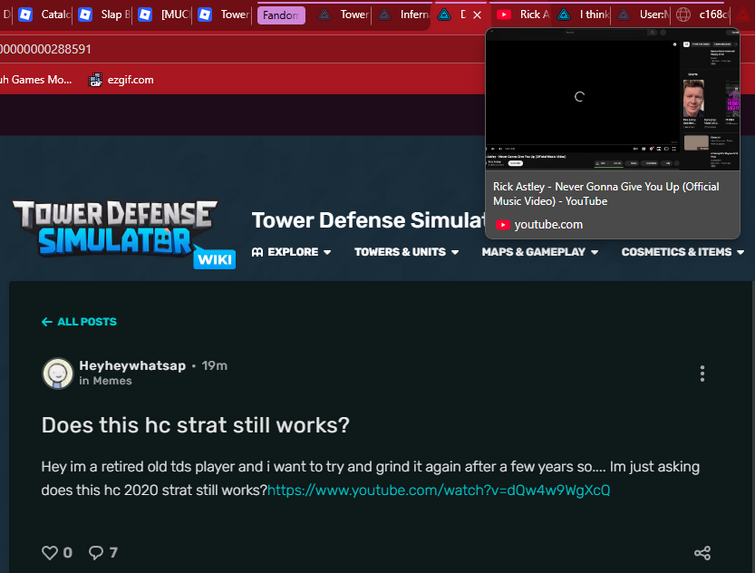Open the comments bubble icon
Image resolution: width=755 pixels, height=573 pixels.
[x=96, y=553]
